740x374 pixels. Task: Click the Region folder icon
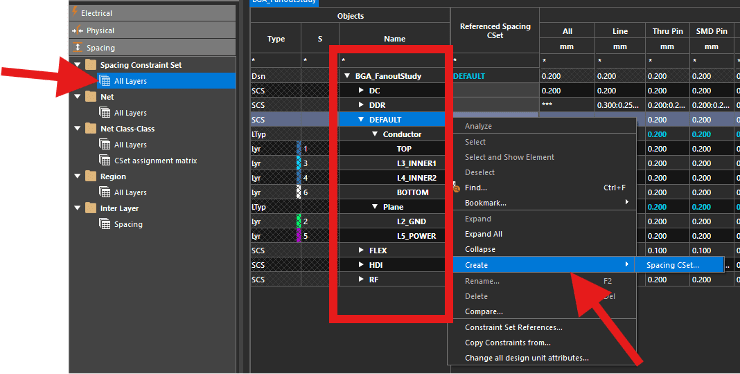pos(91,176)
